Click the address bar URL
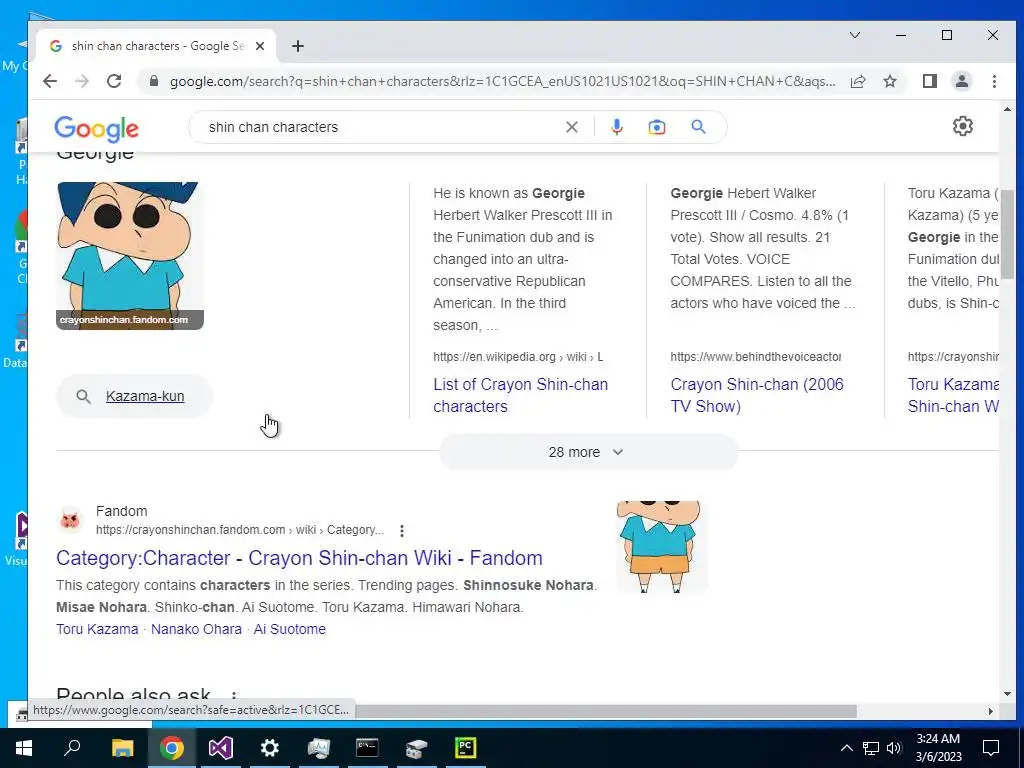This screenshot has width=1024, height=768. 502,81
